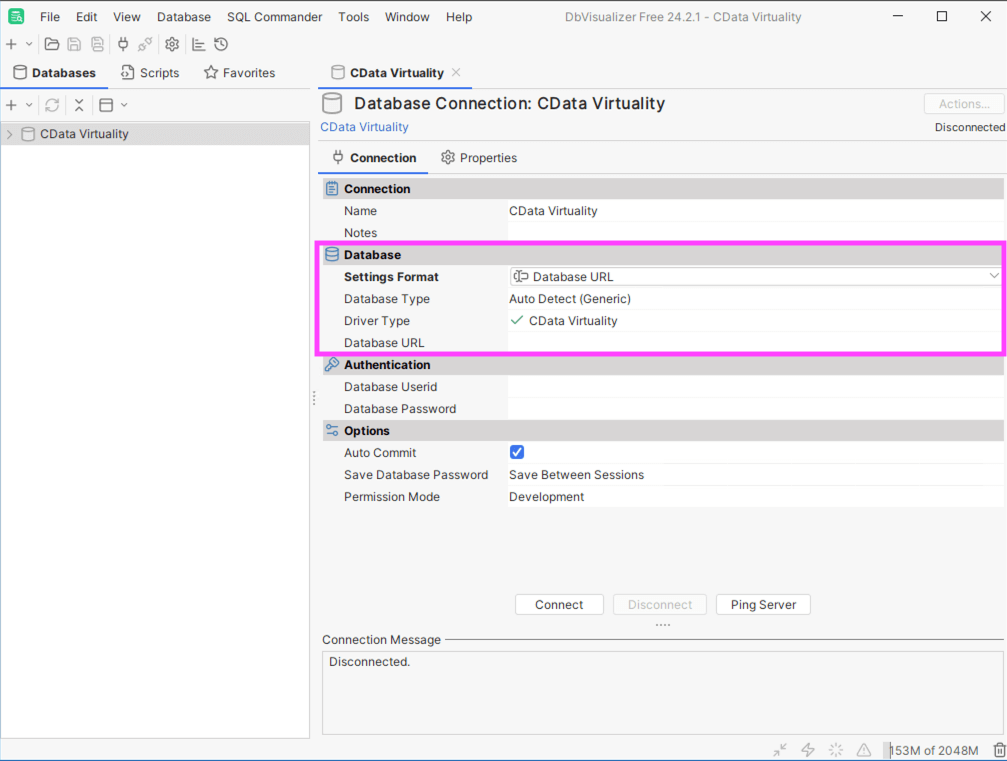Image resolution: width=1007 pixels, height=761 pixels.
Task: Open the Settings Format dropdown
Action: [x=754, y=277]
